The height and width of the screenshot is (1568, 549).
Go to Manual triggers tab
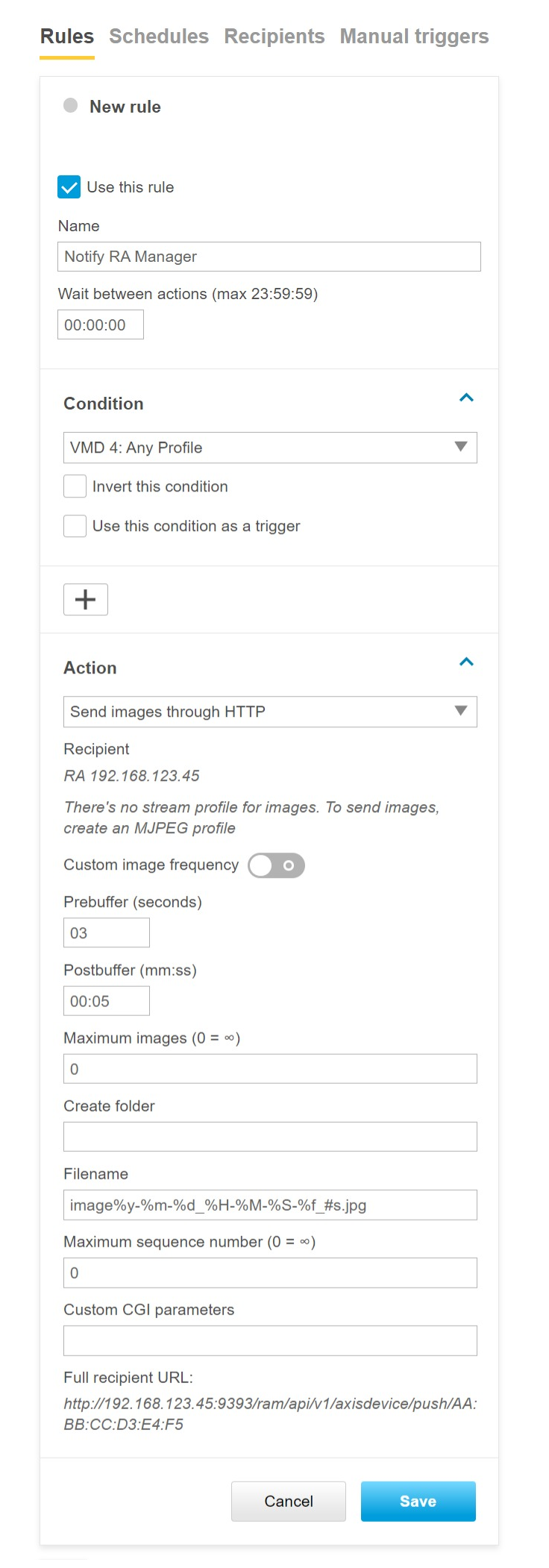pos(414,37)
